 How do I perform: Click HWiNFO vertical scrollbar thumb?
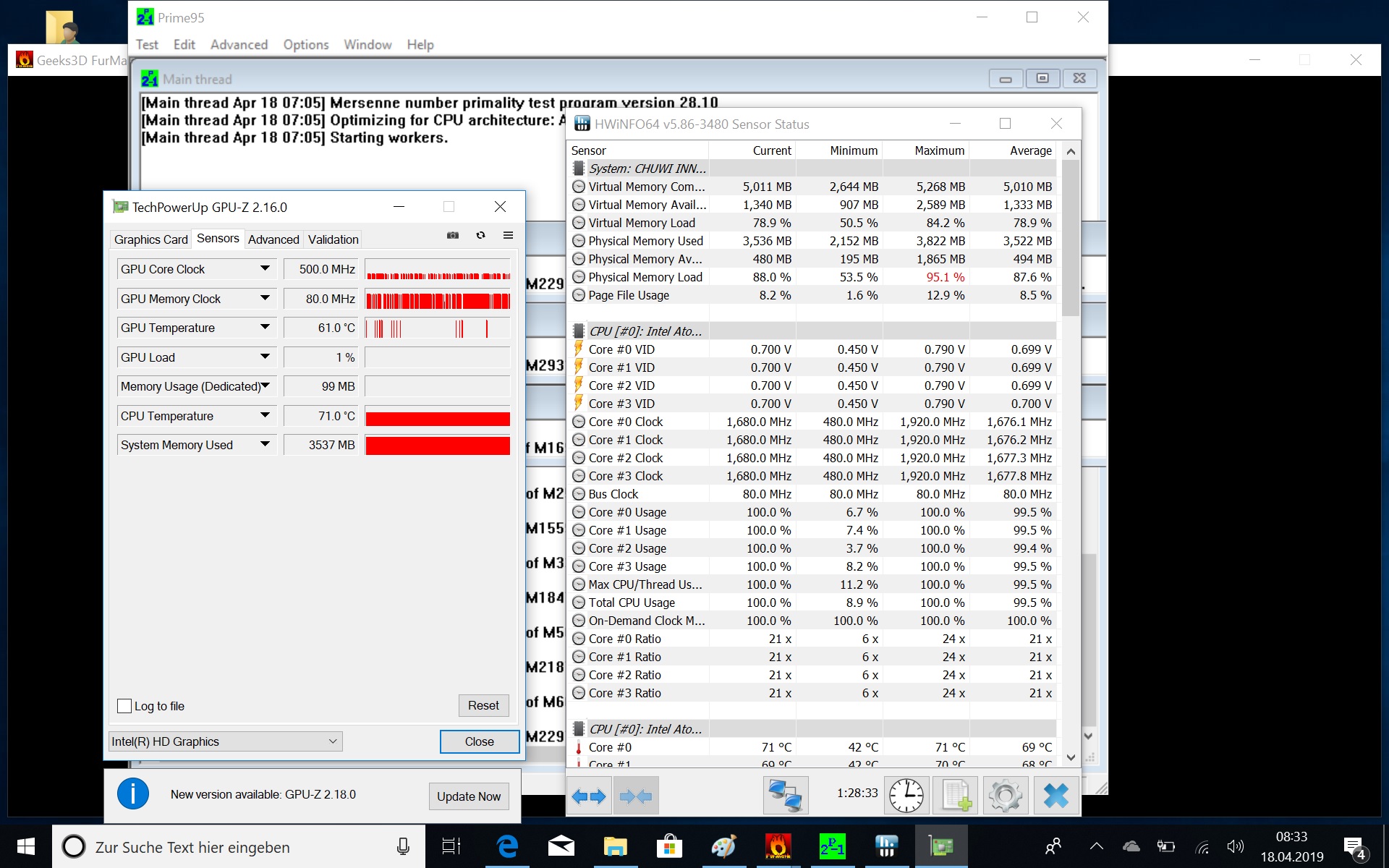click(x=1071, y=238)
